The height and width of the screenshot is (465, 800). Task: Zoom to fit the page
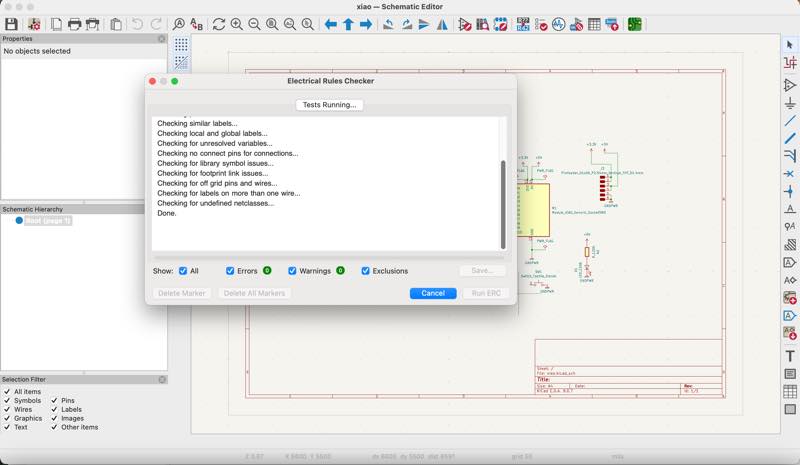pos(272,24)
